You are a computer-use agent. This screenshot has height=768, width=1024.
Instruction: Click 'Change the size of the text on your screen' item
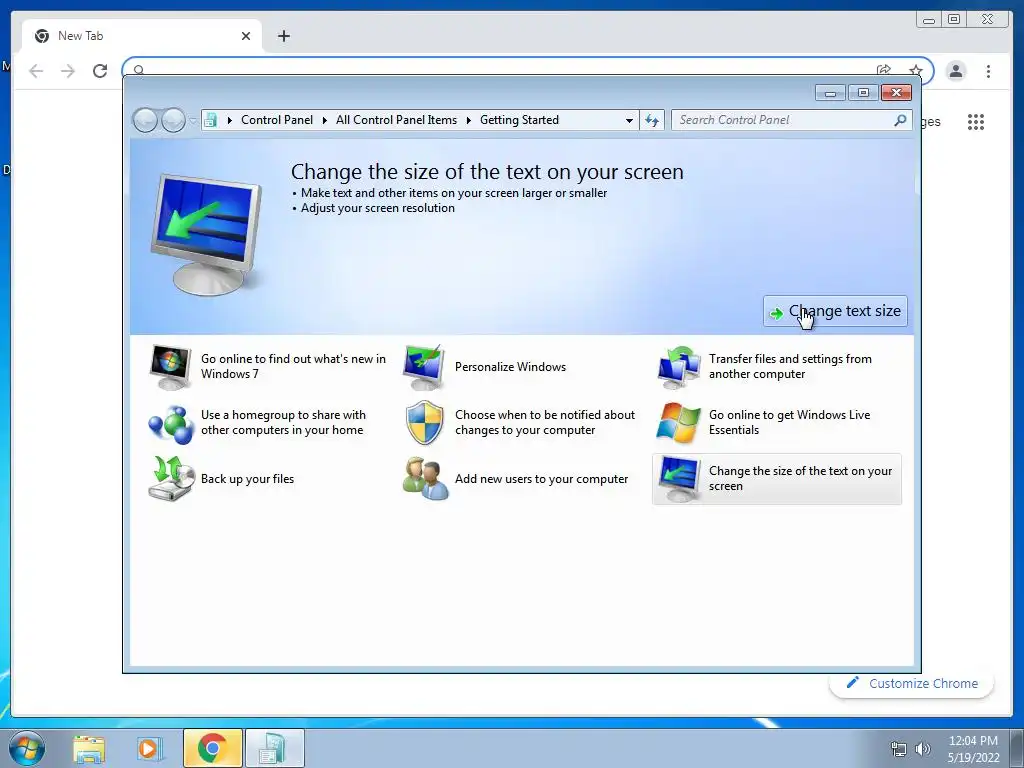coord(776,479)
